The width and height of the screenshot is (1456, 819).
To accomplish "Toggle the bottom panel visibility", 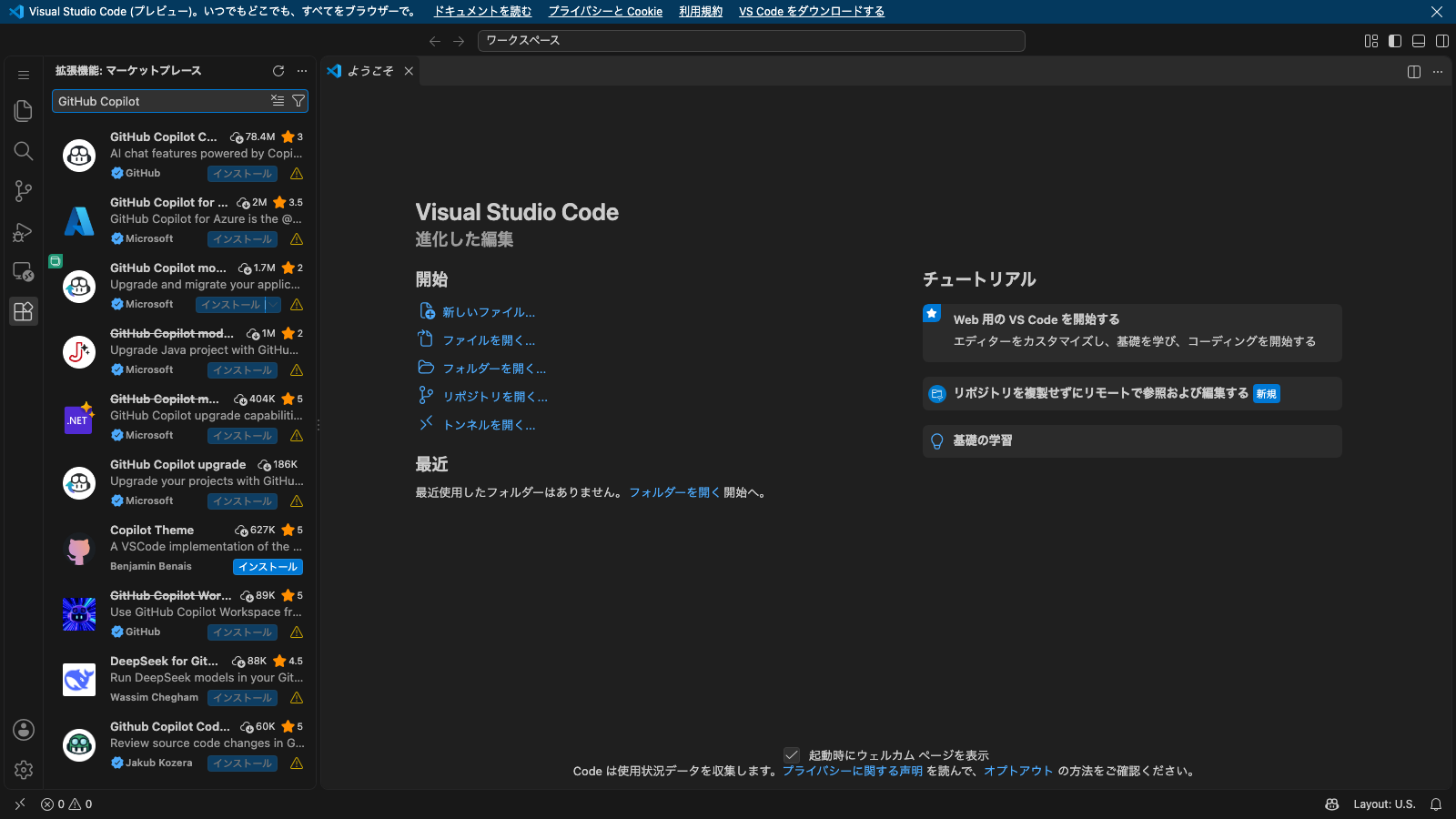I will tap(1419, 41).
